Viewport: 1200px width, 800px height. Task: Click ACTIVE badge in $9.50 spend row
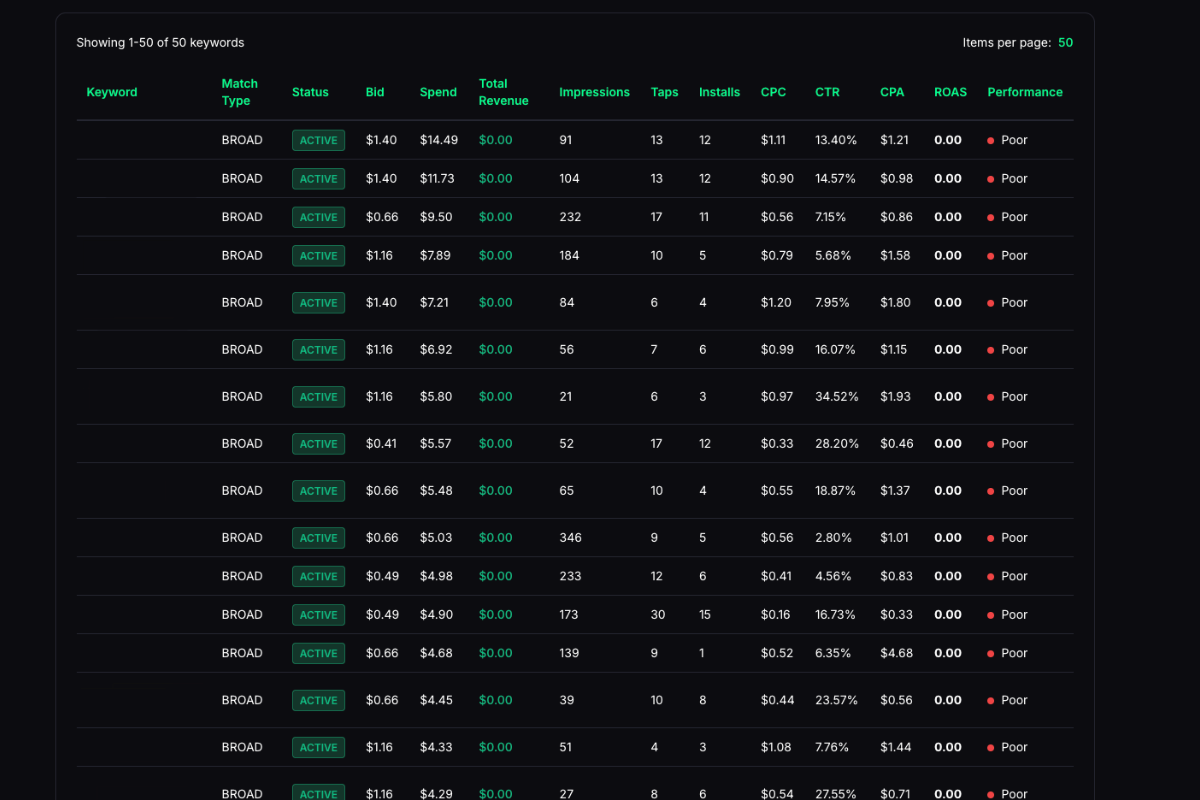(318, 217)
